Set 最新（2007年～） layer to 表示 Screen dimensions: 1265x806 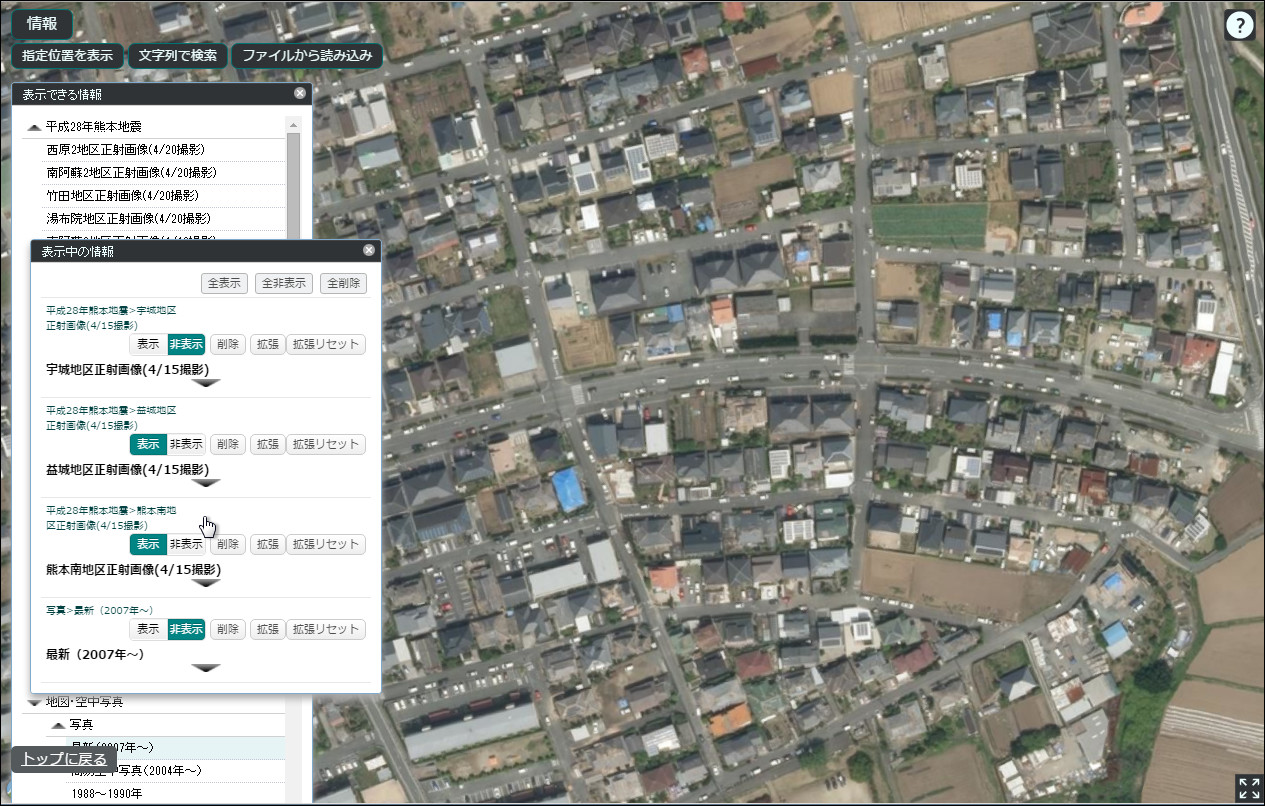point(148,629)
